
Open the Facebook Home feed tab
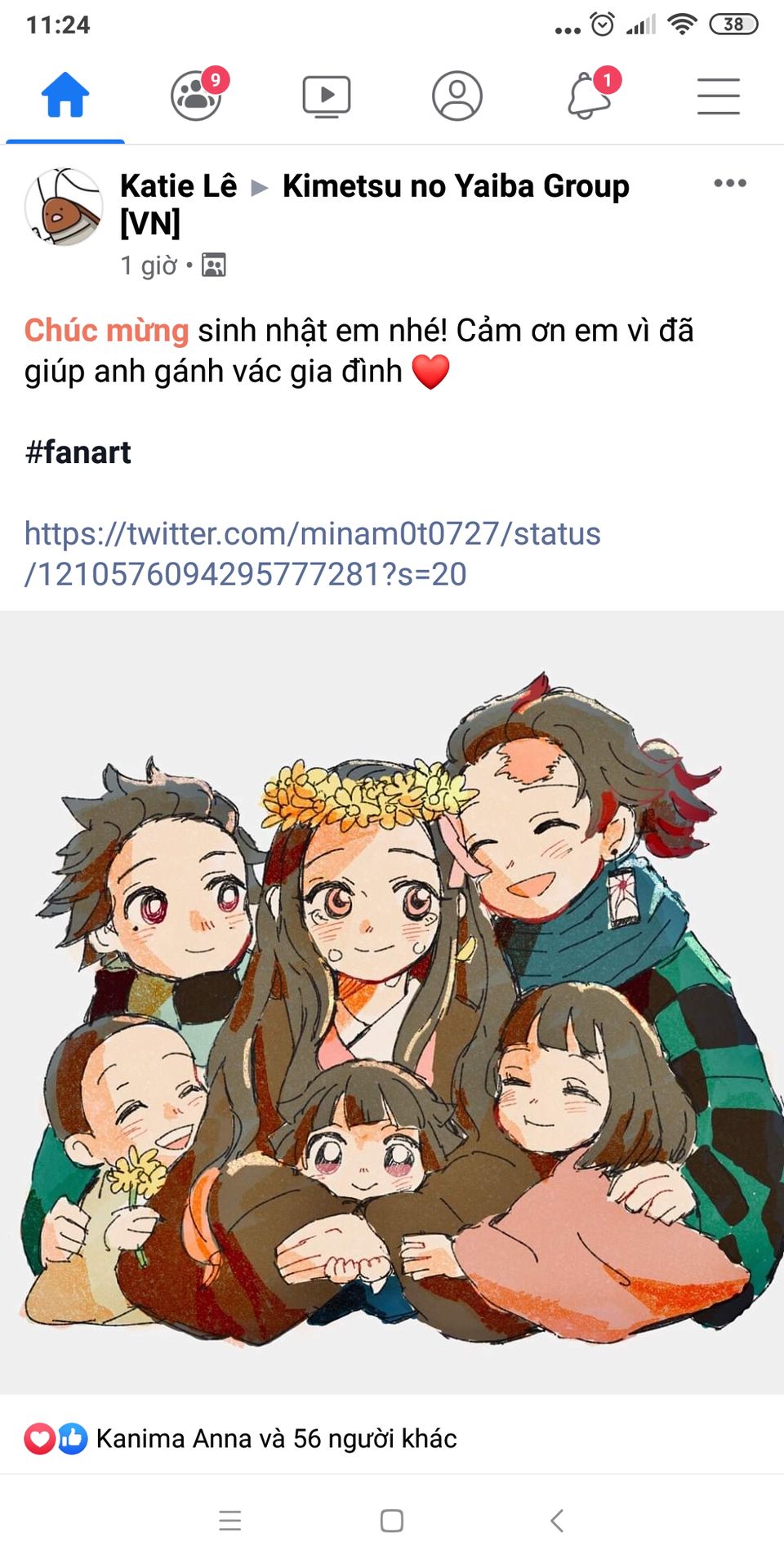click(x=65, y=96)
